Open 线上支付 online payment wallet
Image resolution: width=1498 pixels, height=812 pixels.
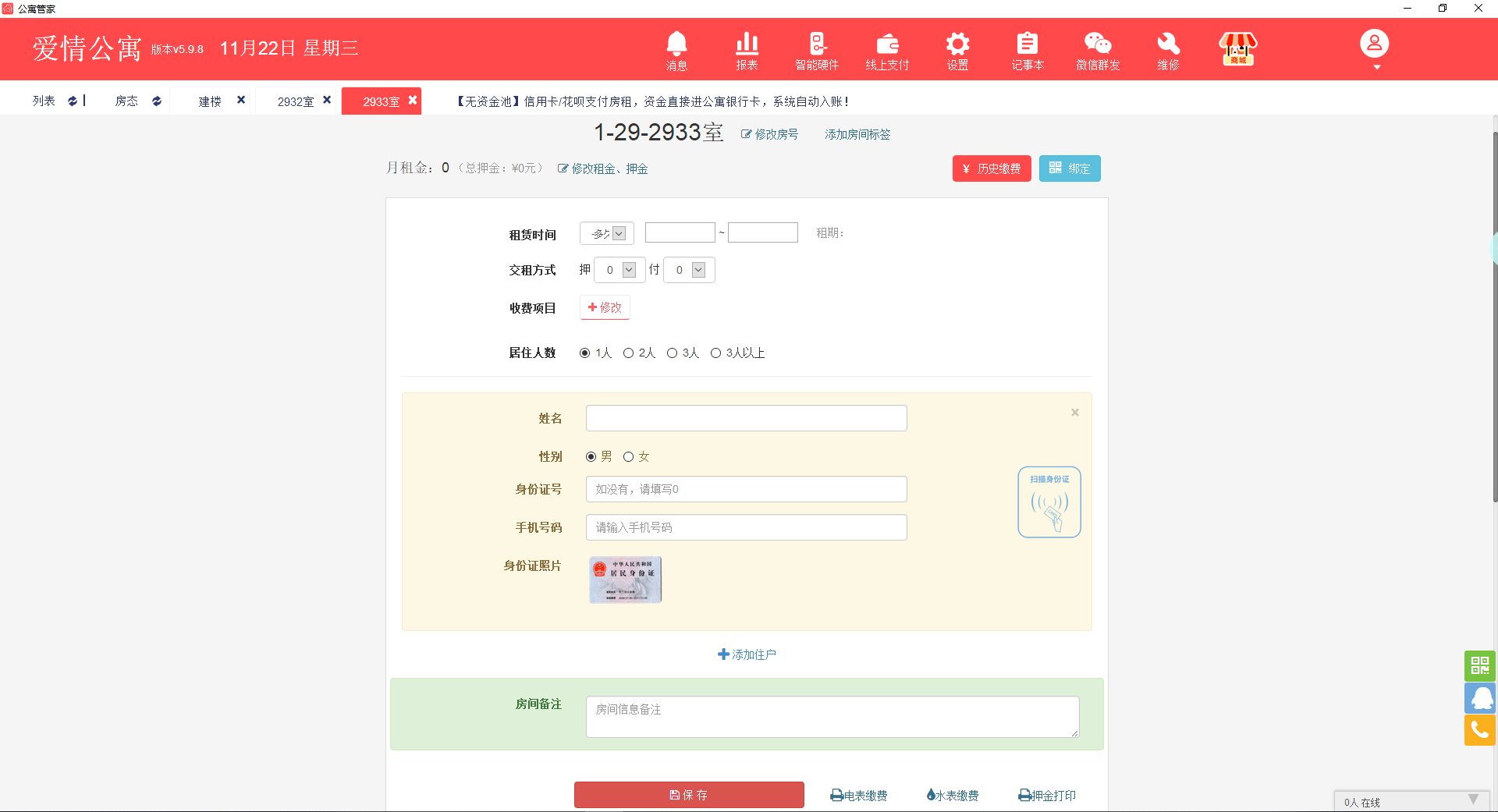click(x=887, y=51)
